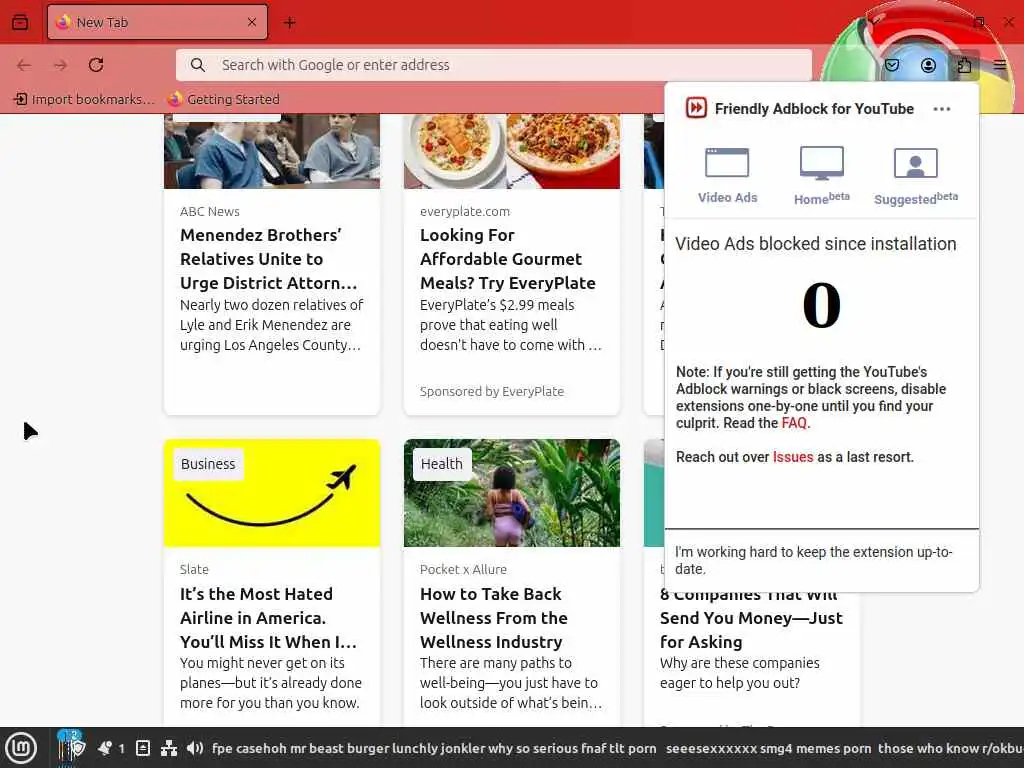Open the Issues link
This screenshot has height=768, width=1024.
[793, 456]
